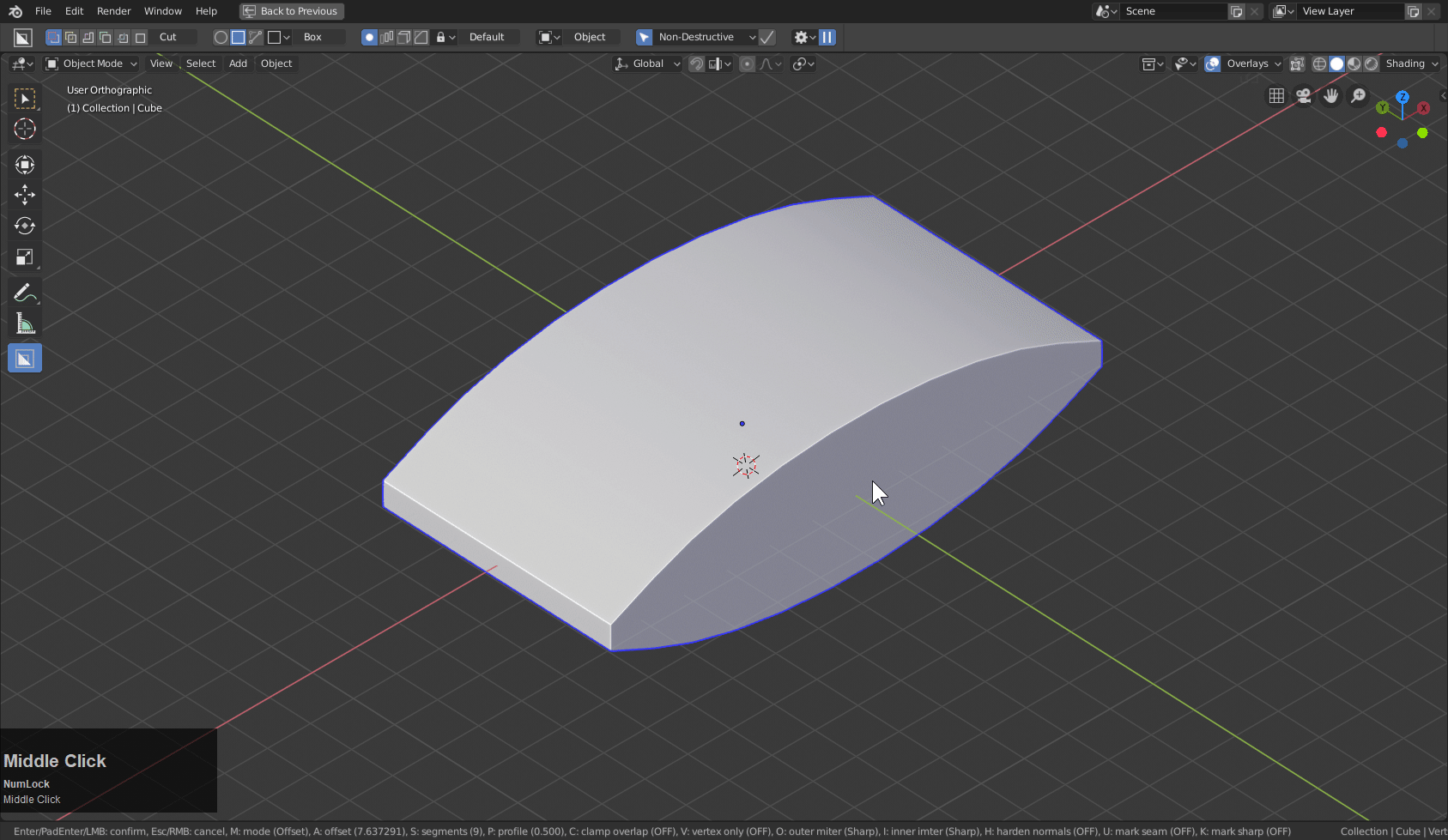This screenshot has height=840, width=1448.
Task: Select the 3D Cursor tool
Action: [24, 130]
